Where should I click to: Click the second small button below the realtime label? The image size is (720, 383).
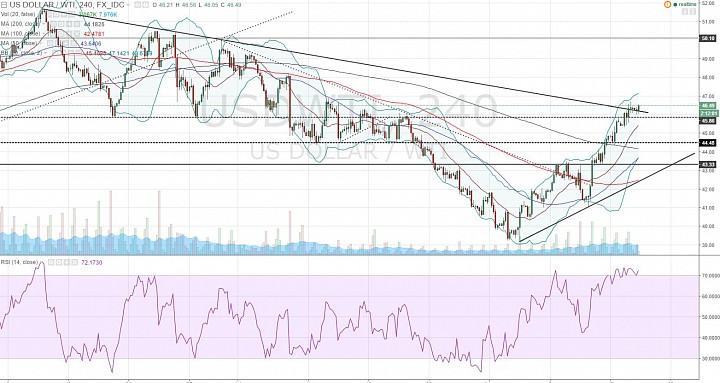pyautogui.click(x=693, y=11)
